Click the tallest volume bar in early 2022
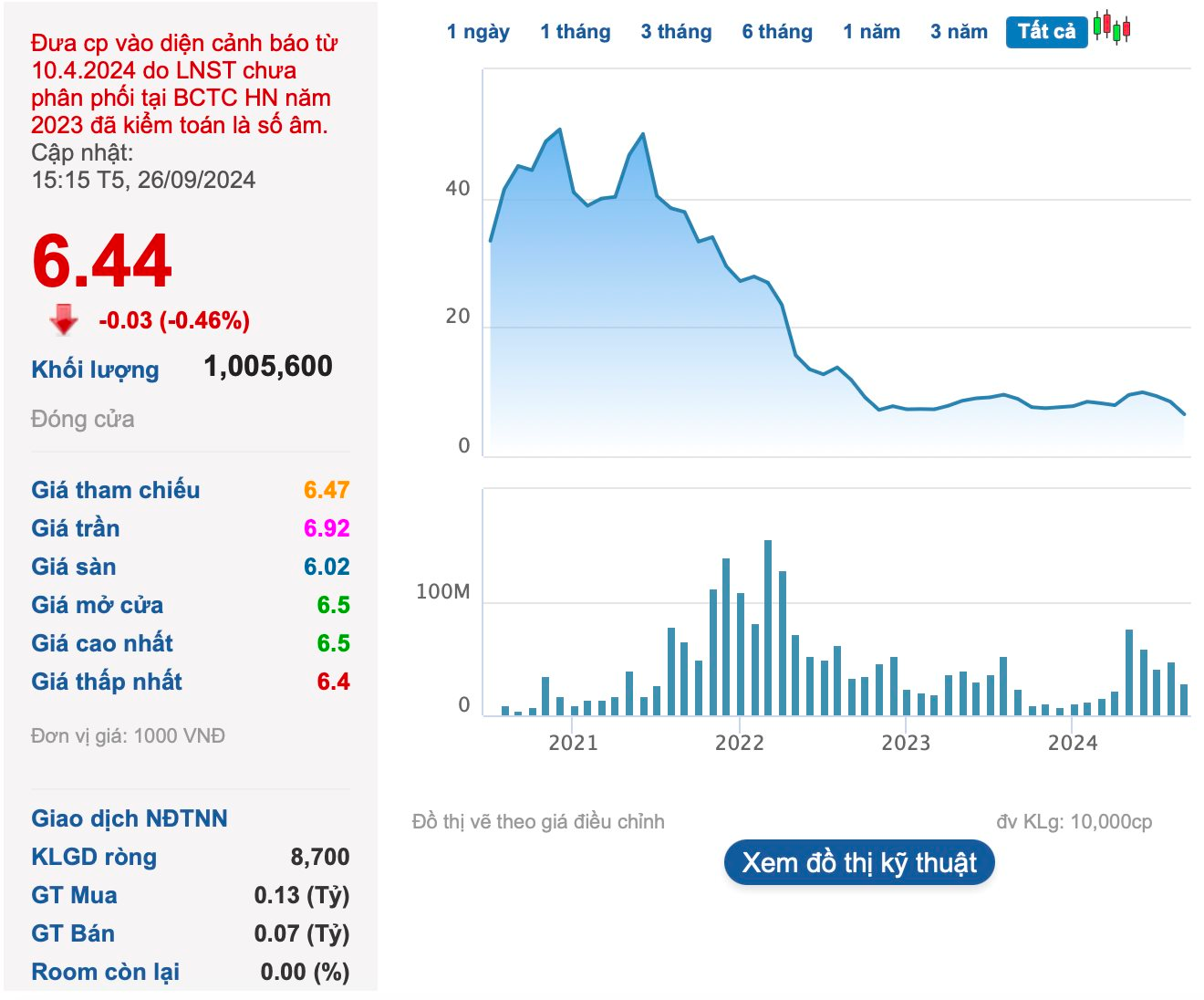The height and width of the screenshot is (1000, 1204). click(768, 628)
